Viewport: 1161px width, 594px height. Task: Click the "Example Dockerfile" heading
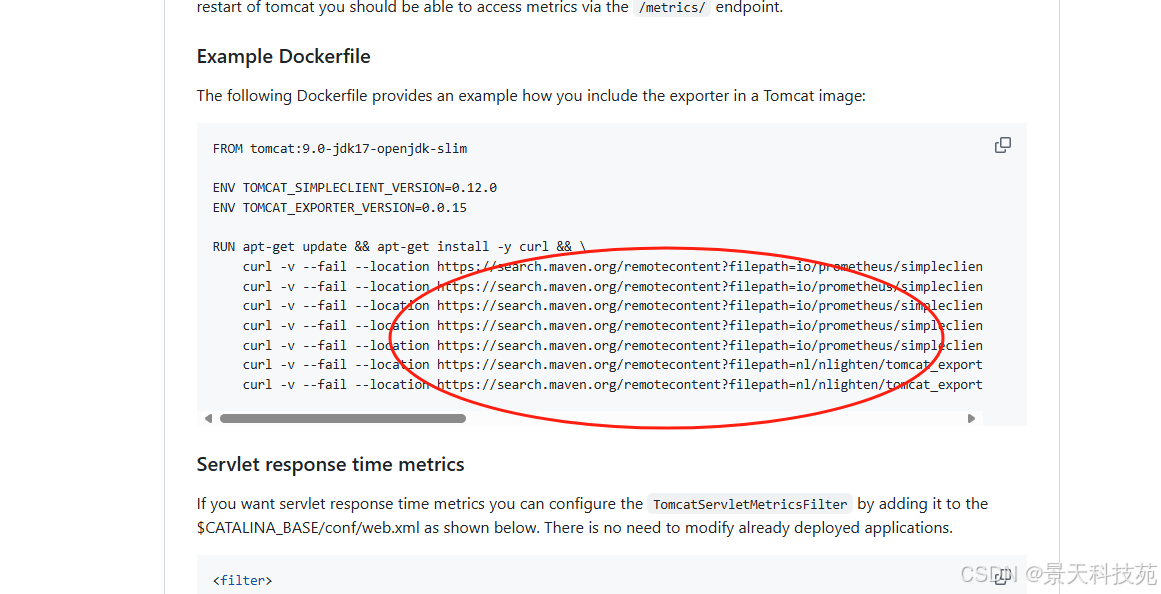[x=283, y=57]
